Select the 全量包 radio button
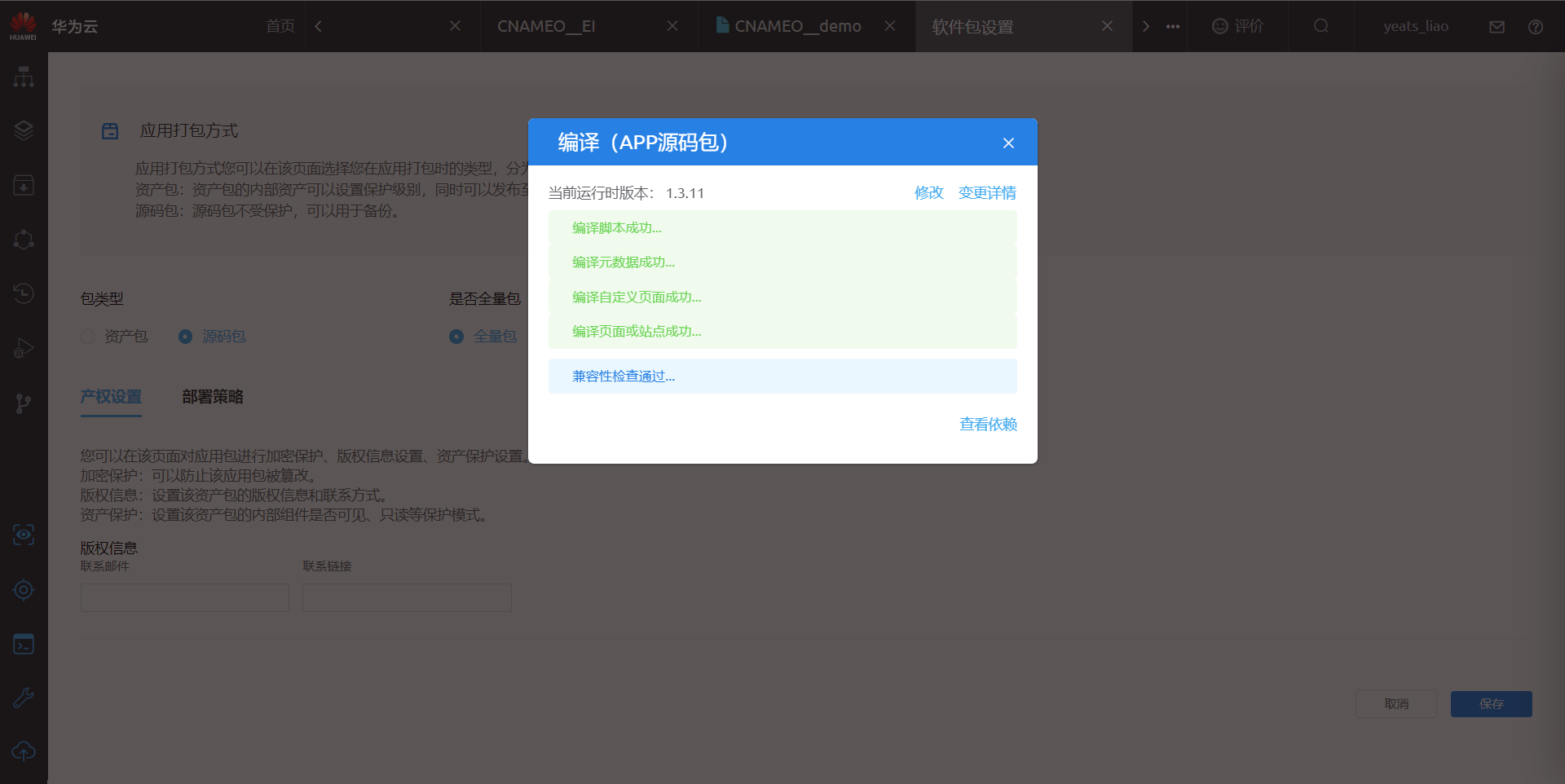1565x784 pixels. pyautogui.click(x=456, y=337)
